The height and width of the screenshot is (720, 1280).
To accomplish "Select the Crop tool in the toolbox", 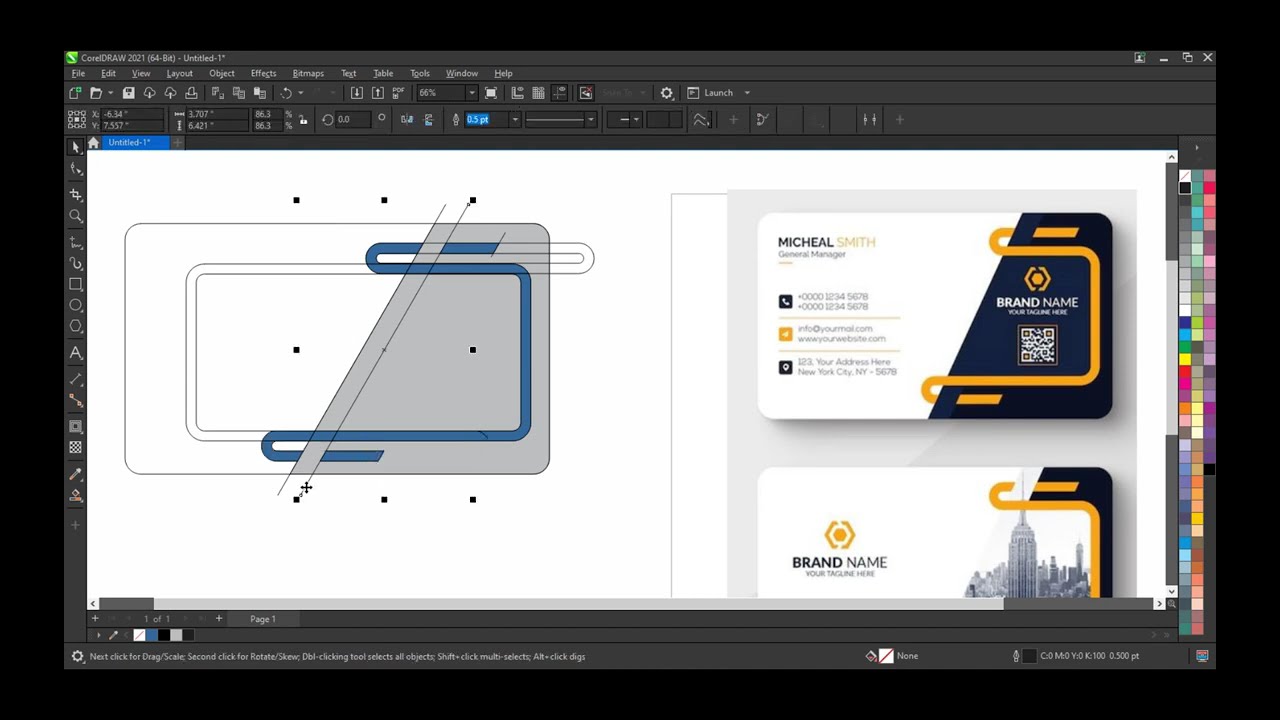I will 76,194.
